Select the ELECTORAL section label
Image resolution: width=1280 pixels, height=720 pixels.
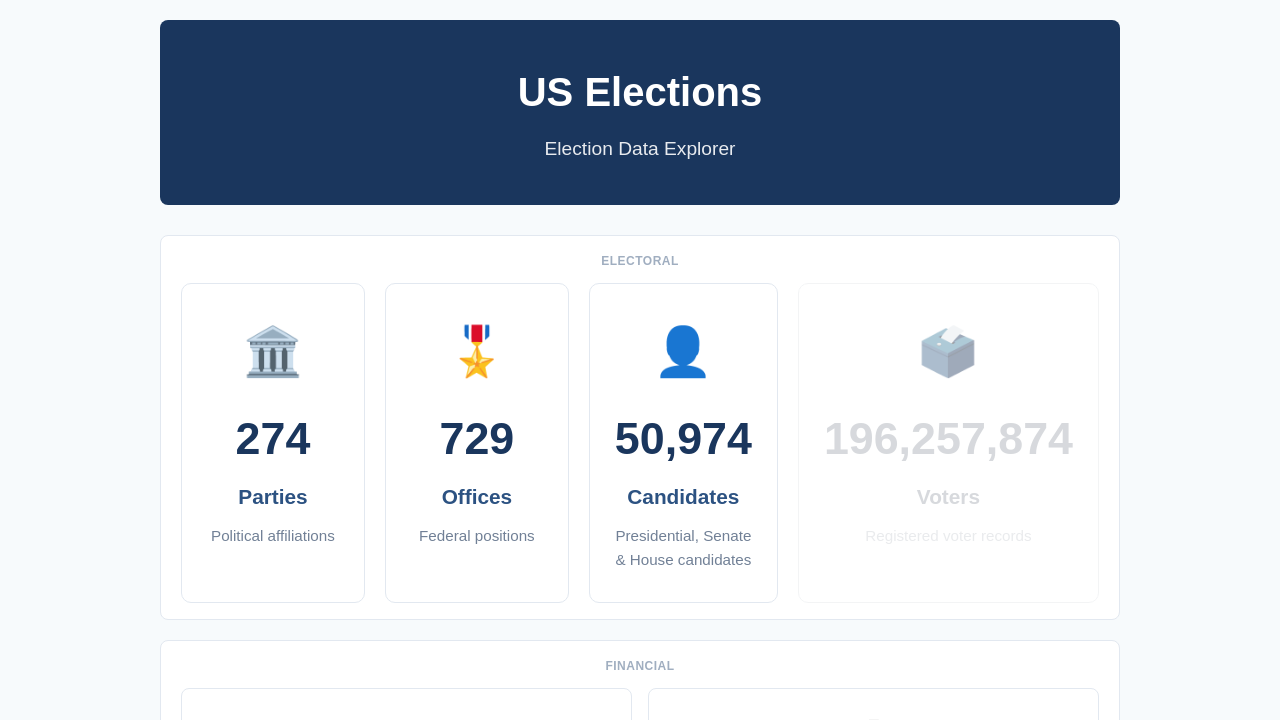[640, 261]
